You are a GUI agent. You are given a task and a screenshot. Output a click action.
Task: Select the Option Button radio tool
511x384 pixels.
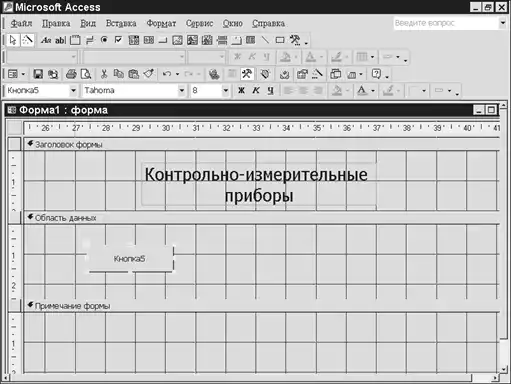104,40
